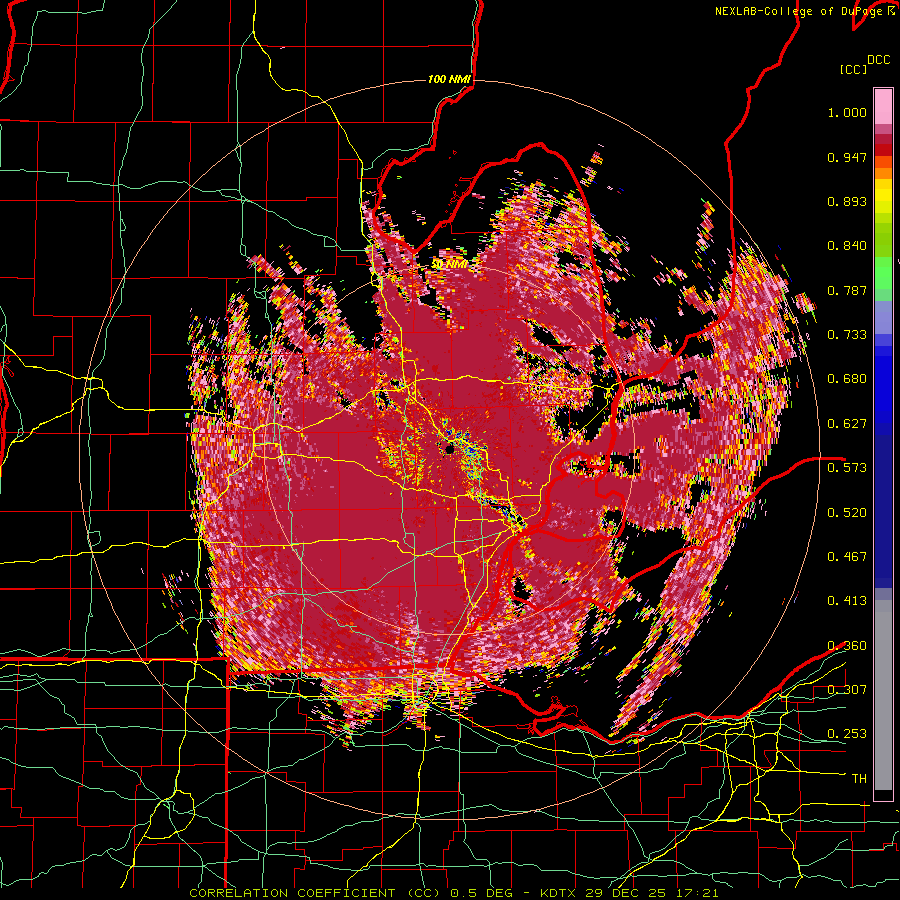
Task: Click the black radar site dot at map center
Action: point(449,449)
